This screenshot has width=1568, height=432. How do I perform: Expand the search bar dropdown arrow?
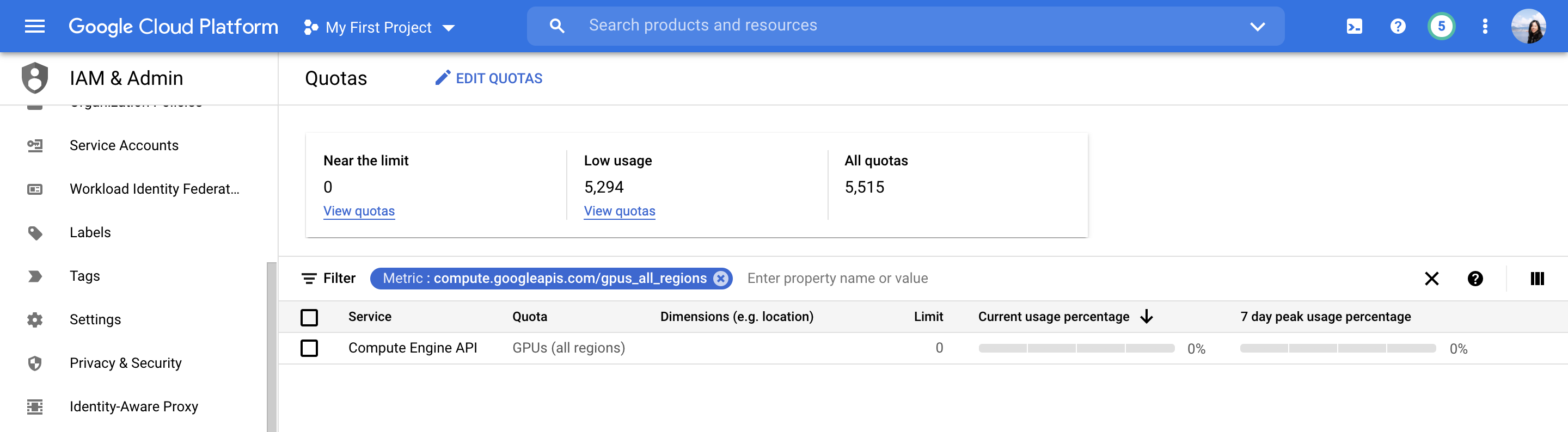coord(1257,26)
